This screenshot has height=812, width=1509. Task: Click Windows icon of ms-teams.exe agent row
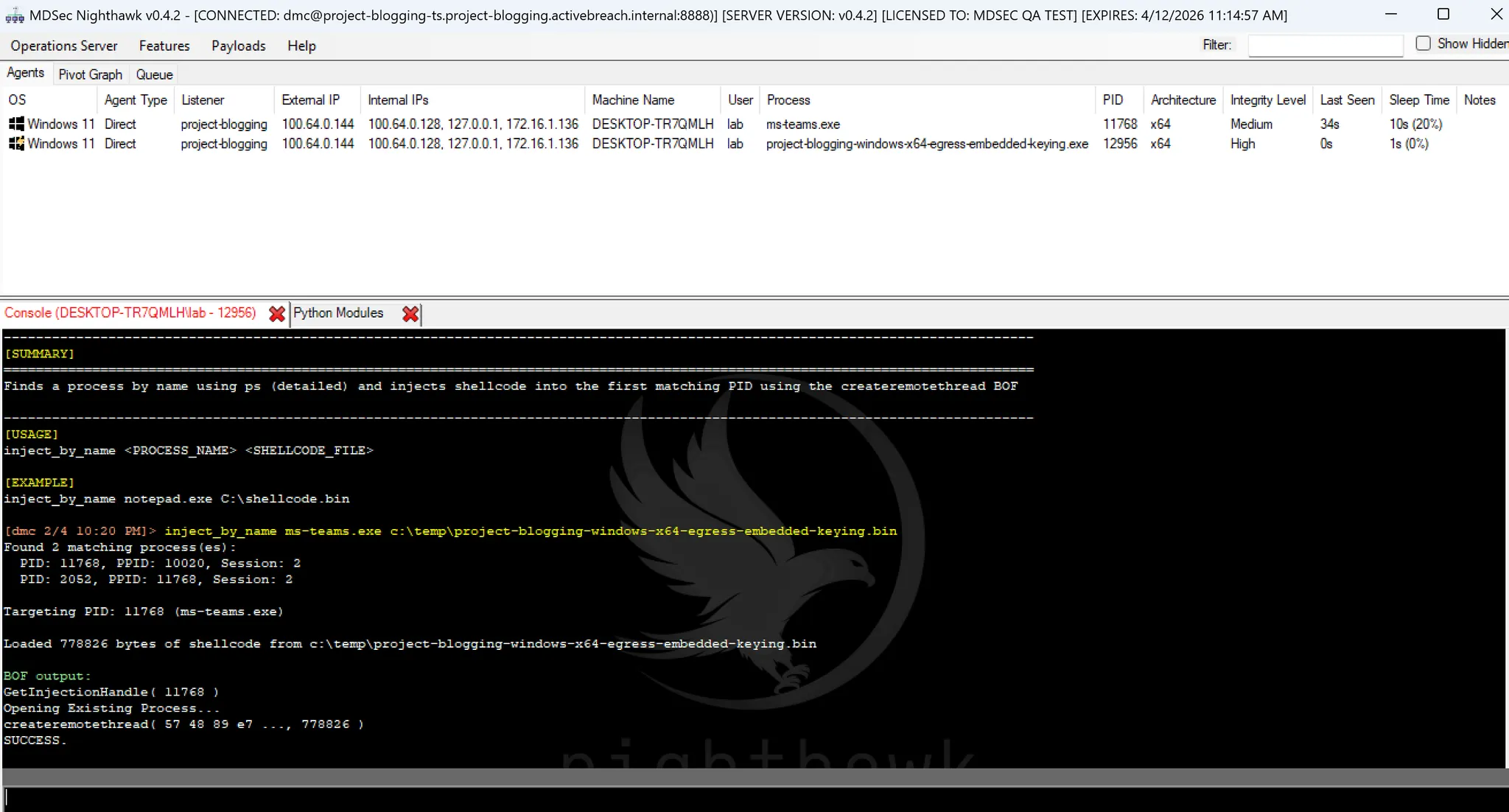(16, 124)
